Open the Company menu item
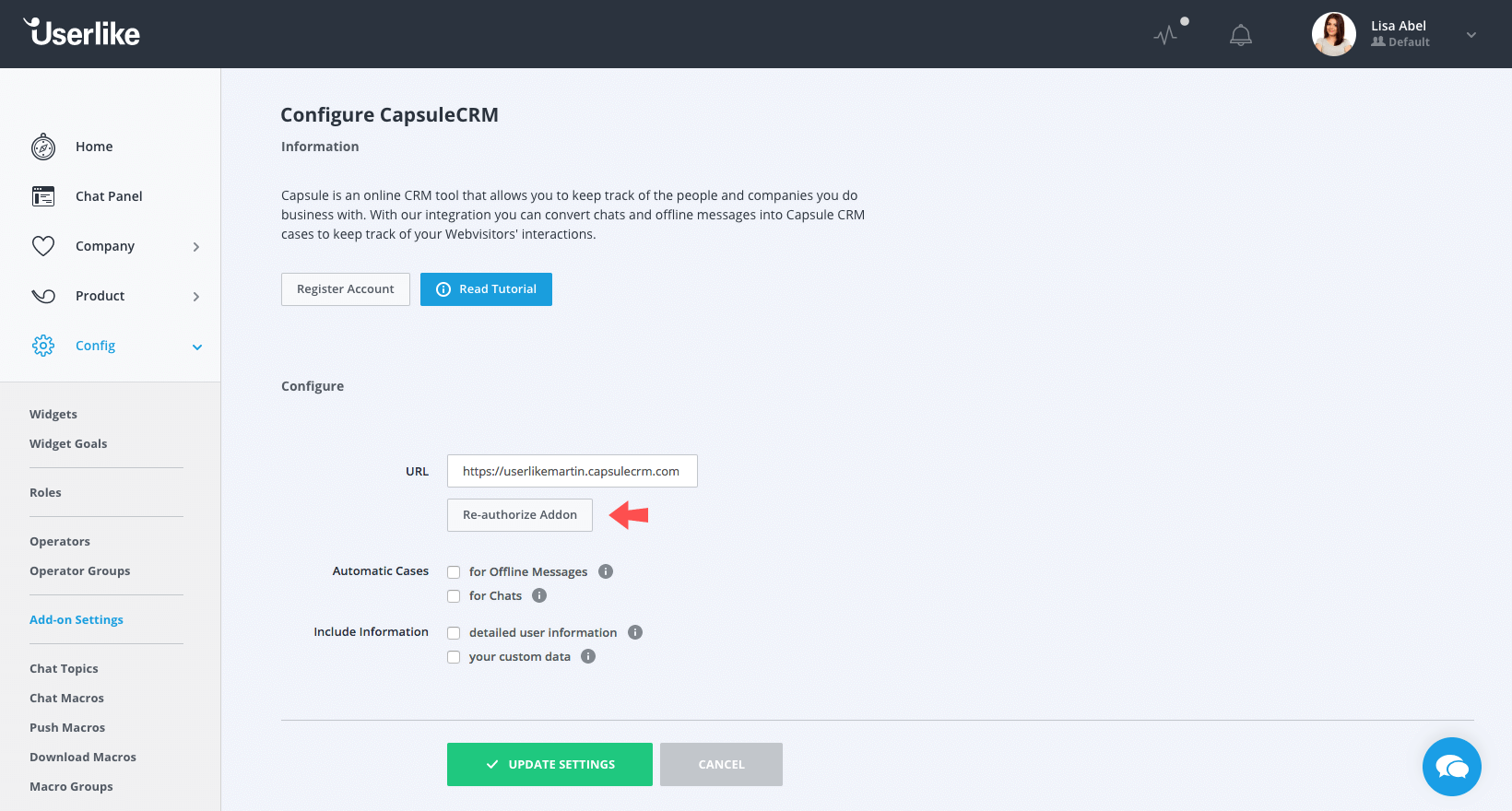 pos(105,246)
